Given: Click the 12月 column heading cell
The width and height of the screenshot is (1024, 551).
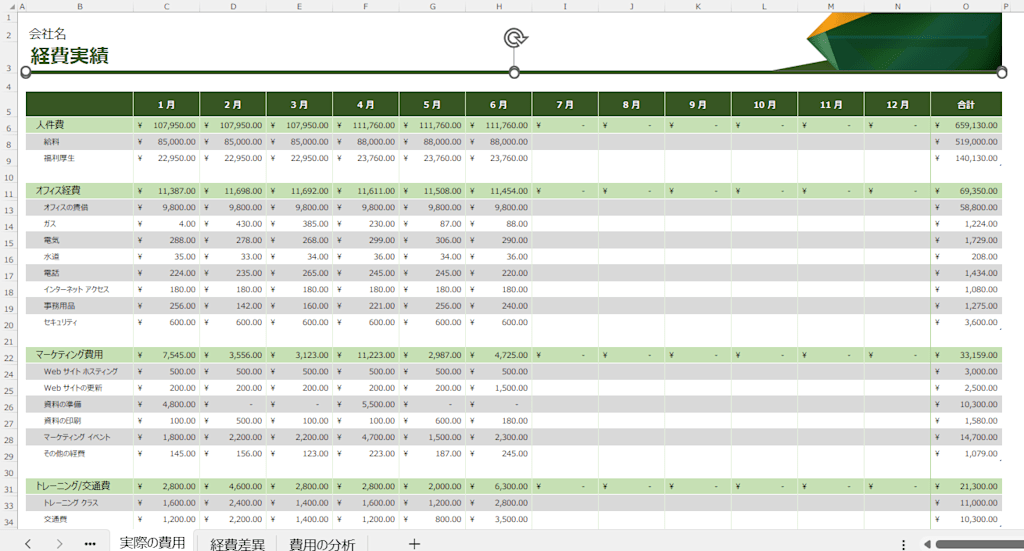Looking at the screenshot, I should [897, 104].
